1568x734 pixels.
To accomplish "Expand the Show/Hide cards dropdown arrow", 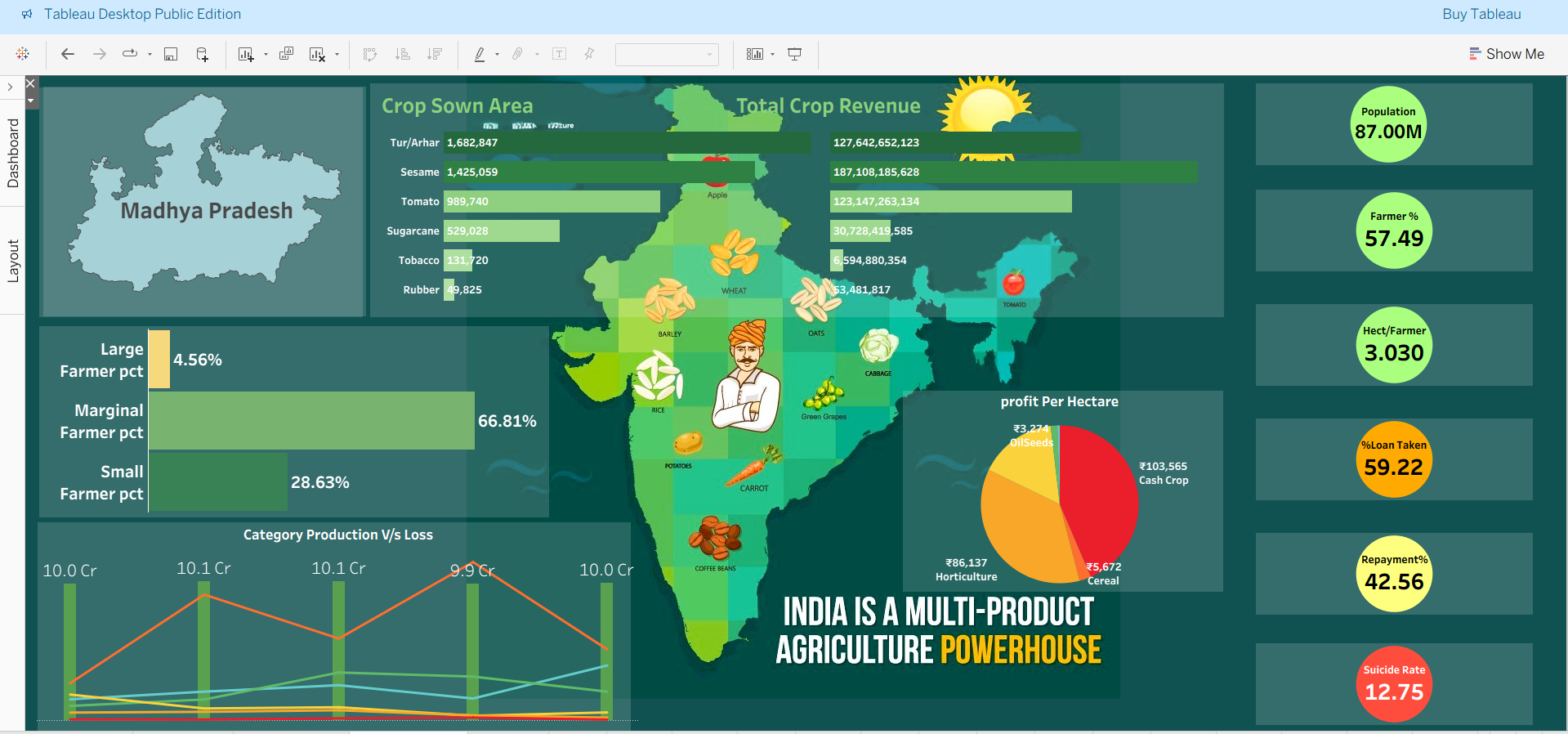I will [772, 55].
